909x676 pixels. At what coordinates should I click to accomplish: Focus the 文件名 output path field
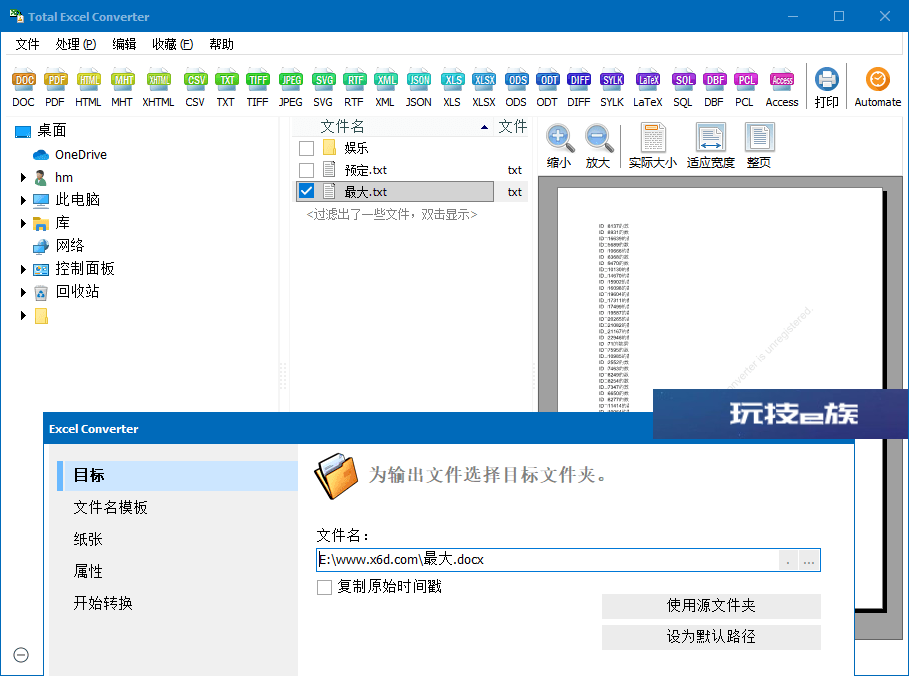[x=547, y=560]
